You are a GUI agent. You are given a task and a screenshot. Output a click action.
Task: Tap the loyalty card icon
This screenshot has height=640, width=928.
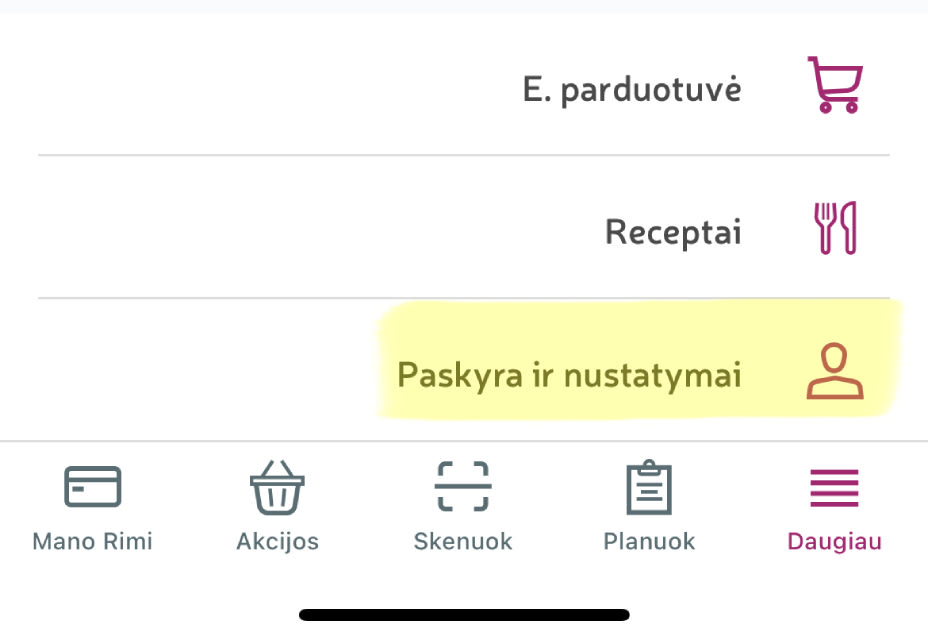click(92, 487)
